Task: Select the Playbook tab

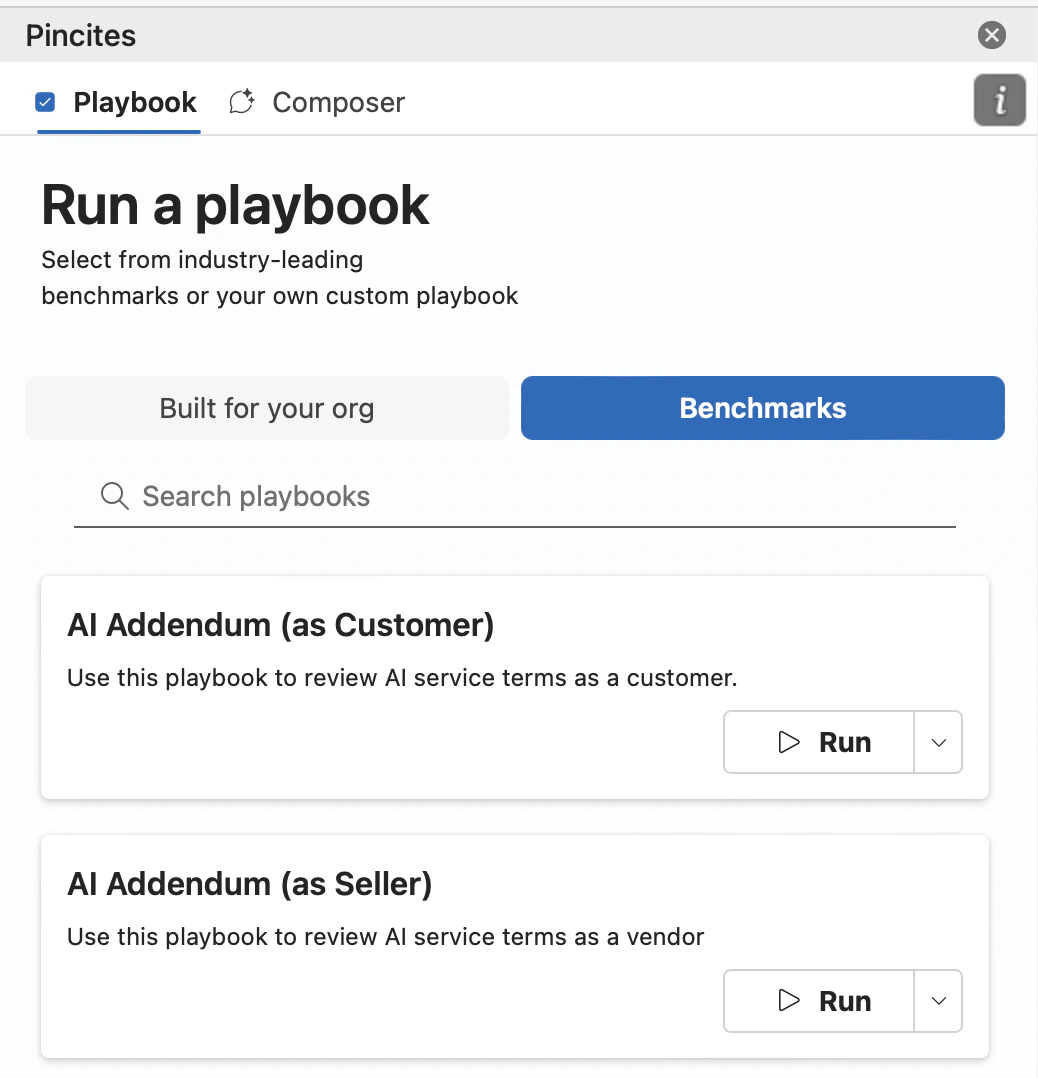Action: click(x=134, y=101)
